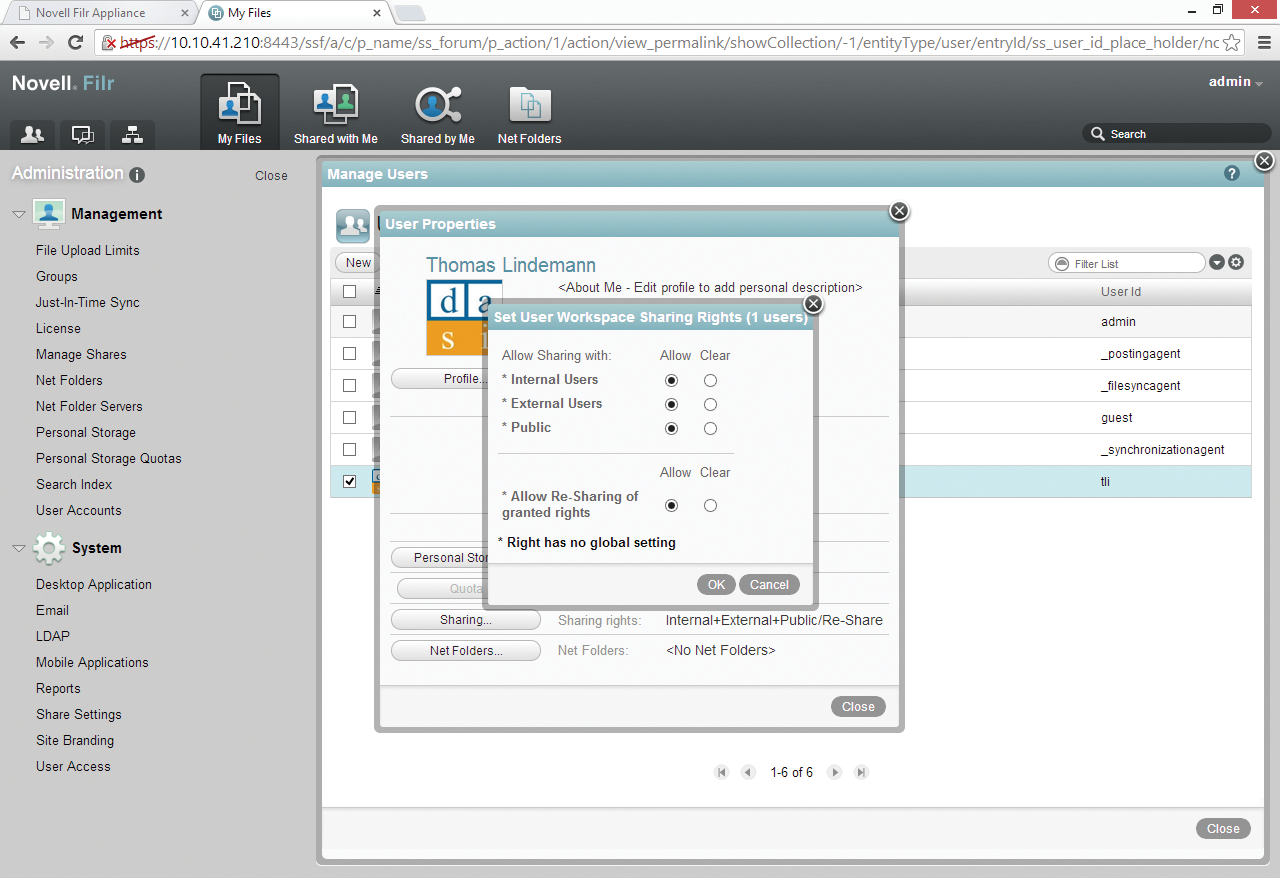Open the Share Settings menu item
Screen dimensions: 1280x878
click(79, 714)
